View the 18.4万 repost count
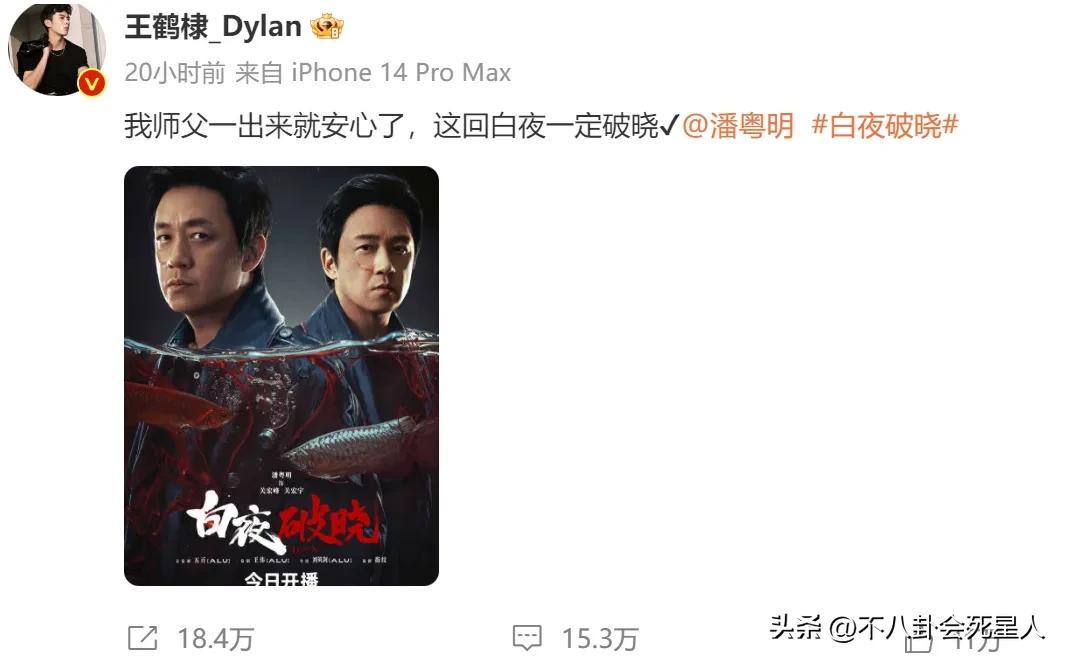This screenshot has height=660, width=1065. point(215,639)
